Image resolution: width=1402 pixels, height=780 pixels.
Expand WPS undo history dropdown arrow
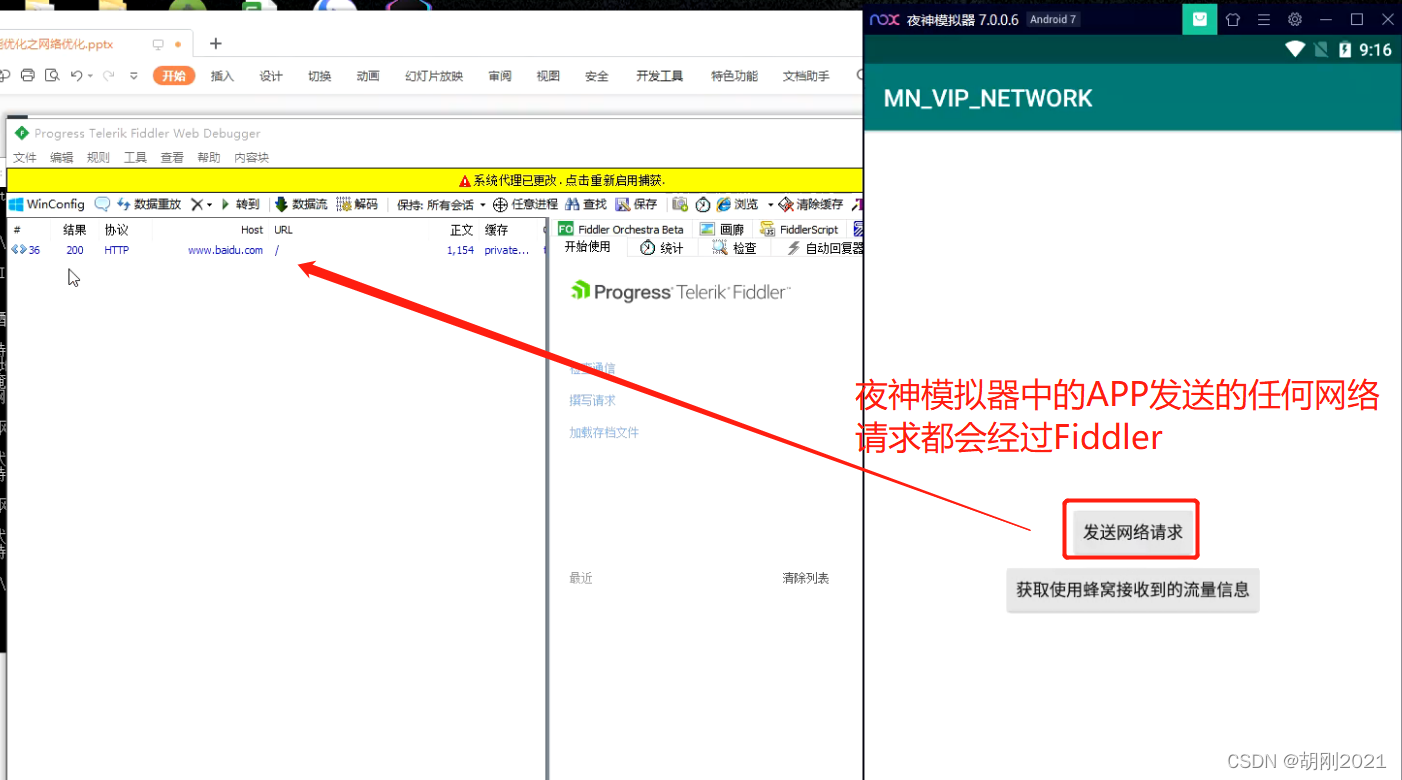90,76
